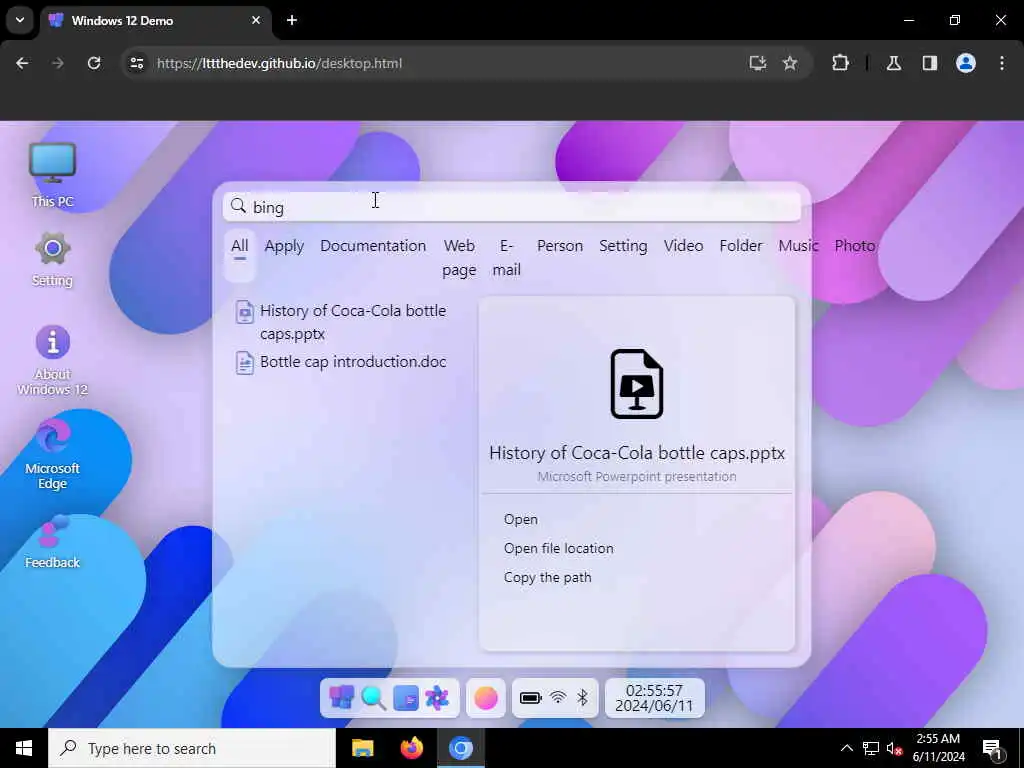Select the Apply search filter tab
Viewport: 1024px width, 768px height.
click(284, 246)
